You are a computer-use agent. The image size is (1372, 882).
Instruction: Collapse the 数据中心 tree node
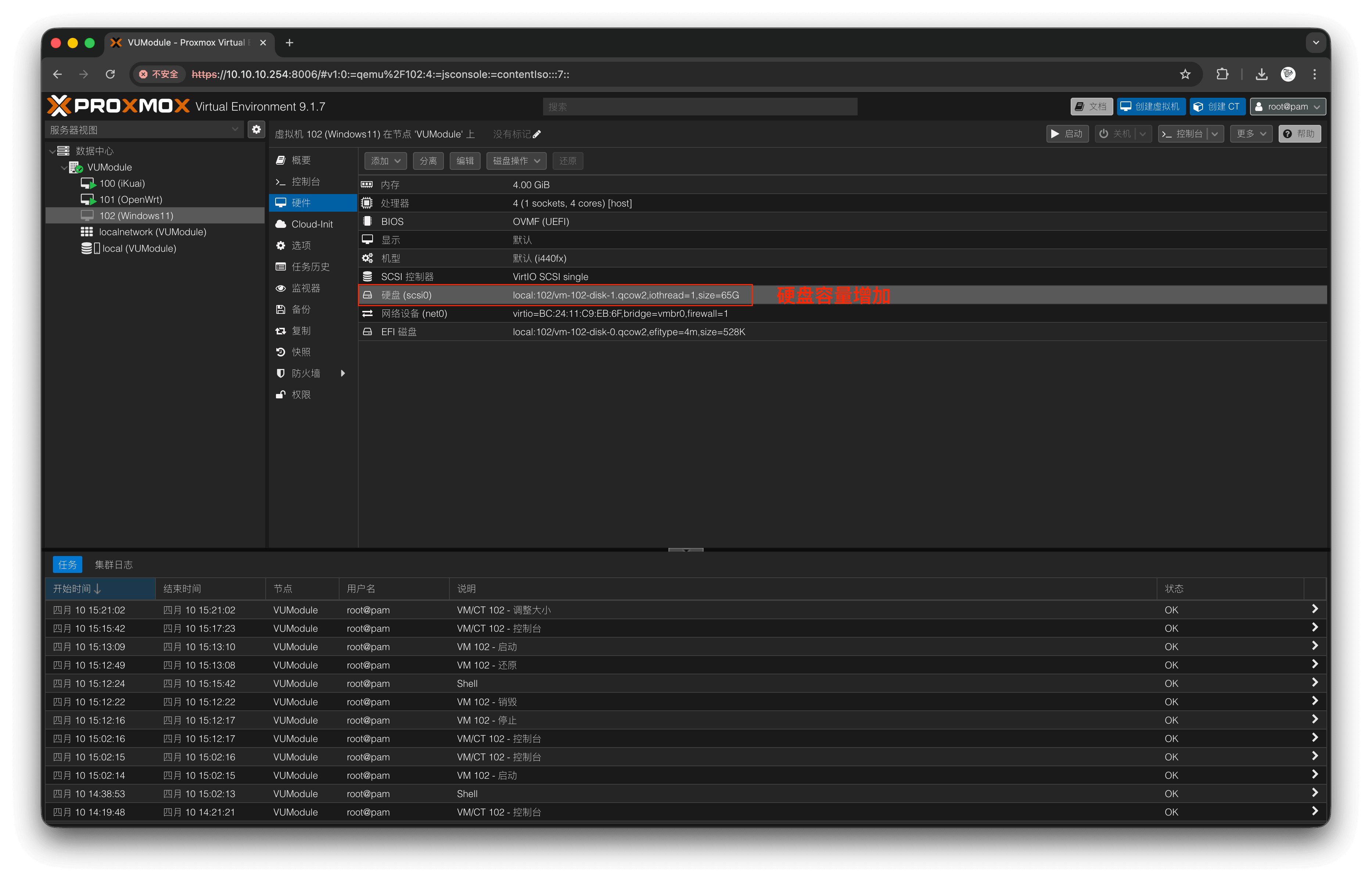coord(53,151)
